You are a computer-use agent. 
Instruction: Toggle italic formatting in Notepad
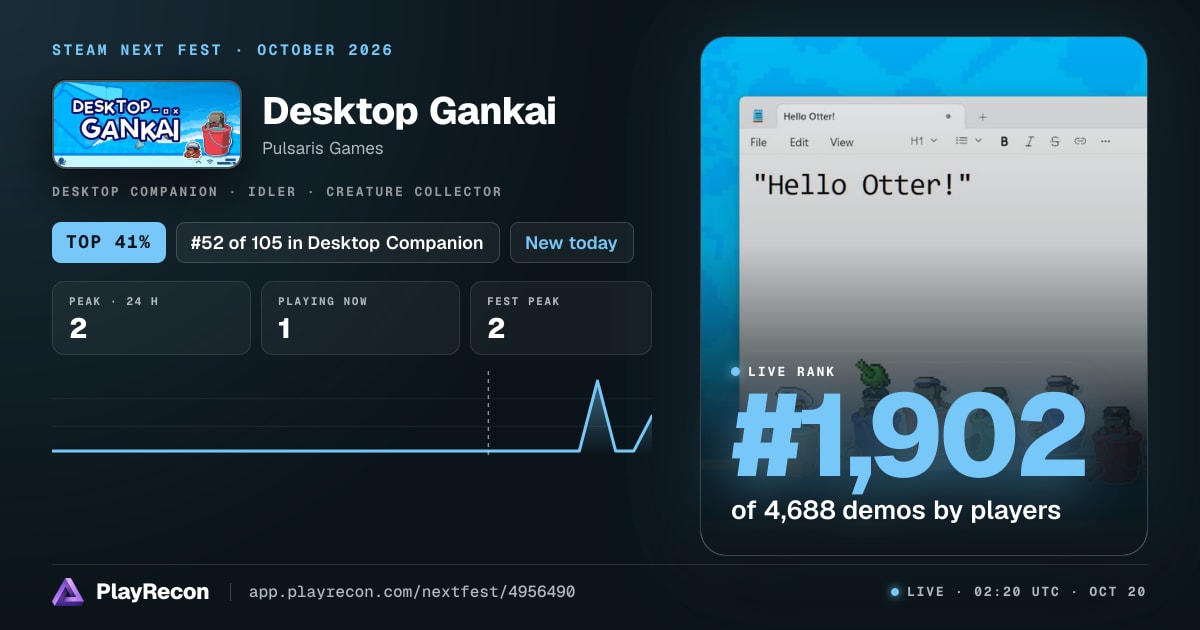(x=1029, y=142)
